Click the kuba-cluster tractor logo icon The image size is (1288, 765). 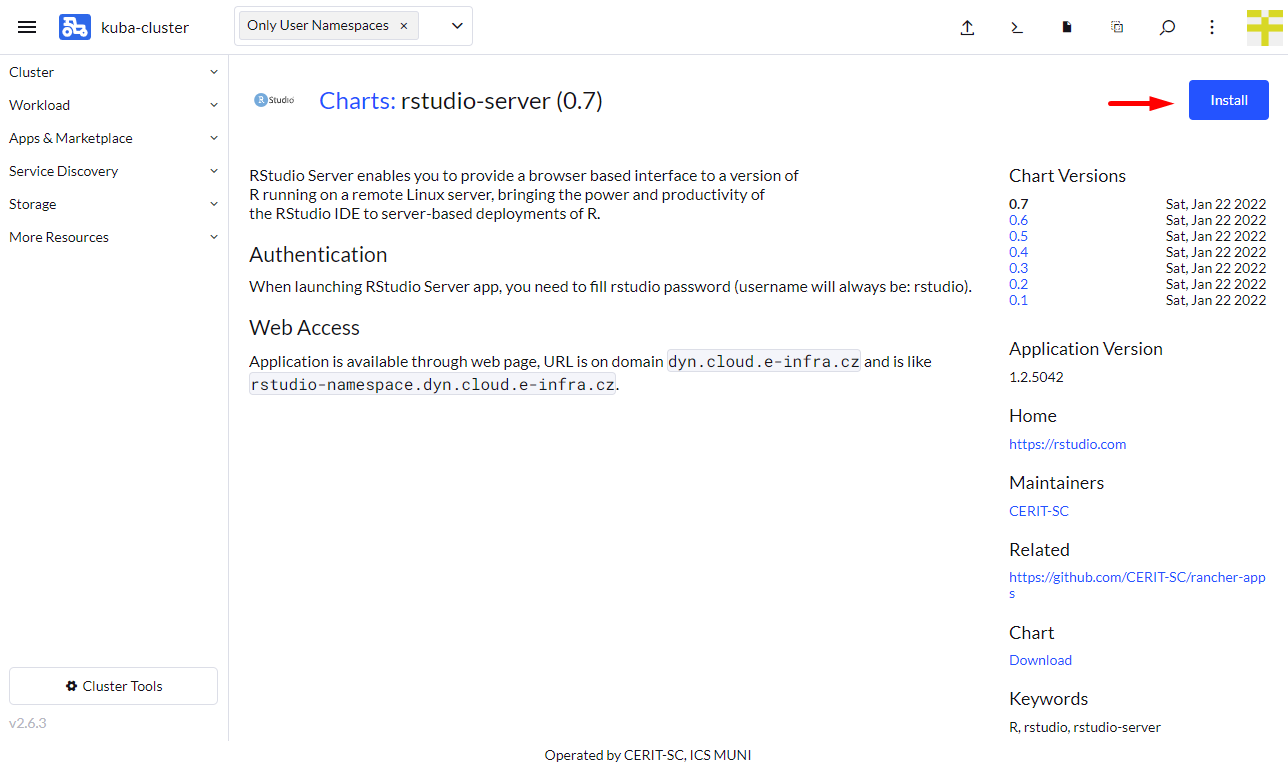(75, 27)
